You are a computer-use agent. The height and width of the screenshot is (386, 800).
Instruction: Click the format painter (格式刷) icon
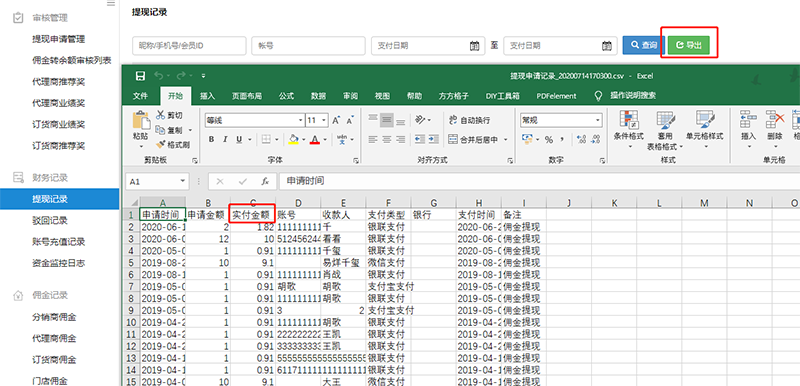coord(161,145)
